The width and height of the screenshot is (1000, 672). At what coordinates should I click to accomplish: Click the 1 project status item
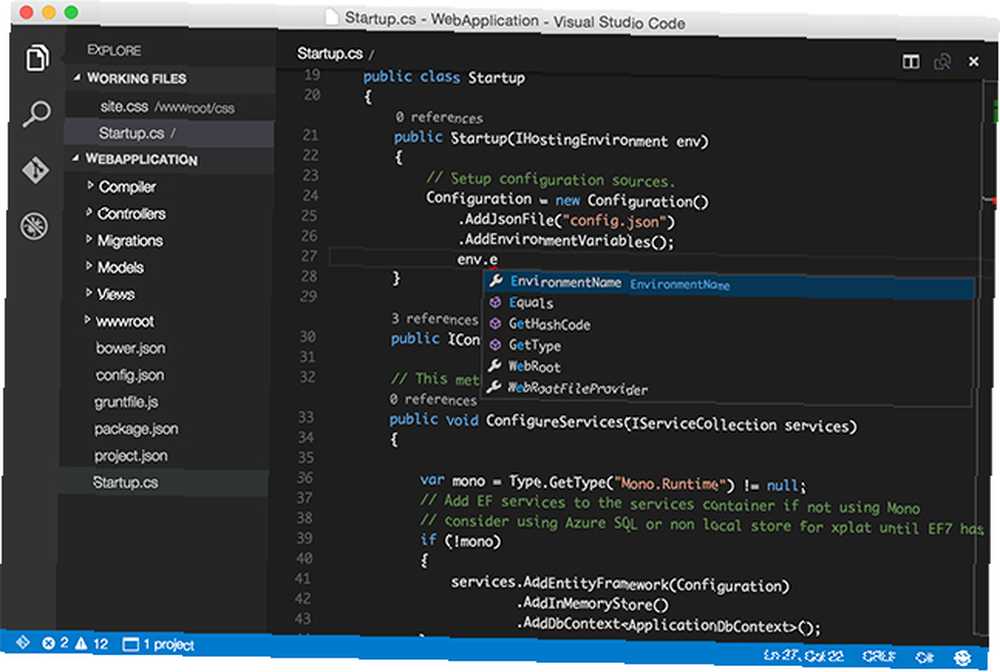click(x=158, y=645)
